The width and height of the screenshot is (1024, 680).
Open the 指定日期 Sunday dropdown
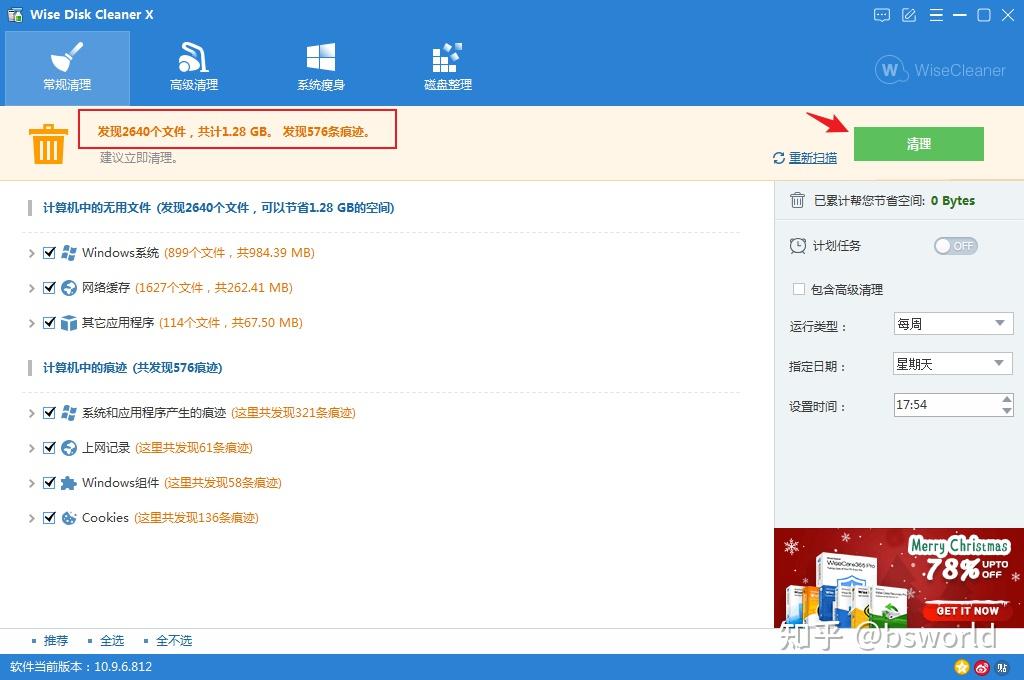click(951, 363)
